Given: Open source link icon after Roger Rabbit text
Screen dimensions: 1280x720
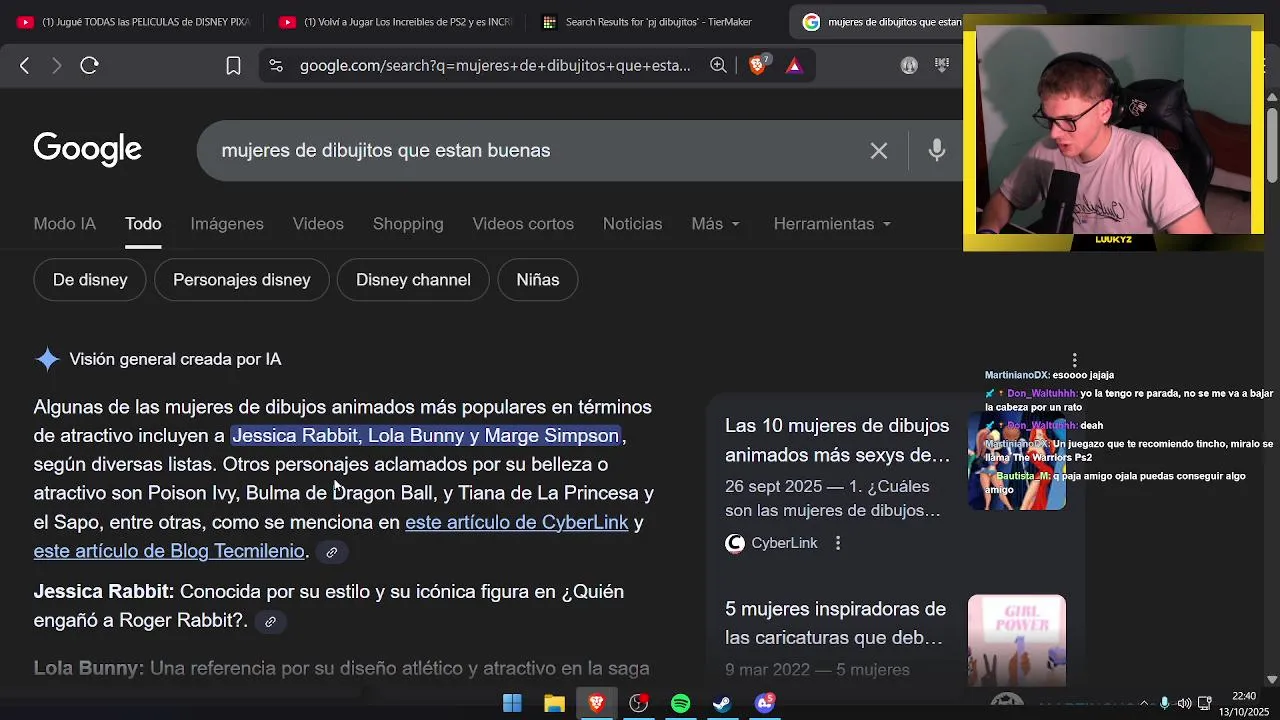Looking at the screenshot, I should coord(270,622).
